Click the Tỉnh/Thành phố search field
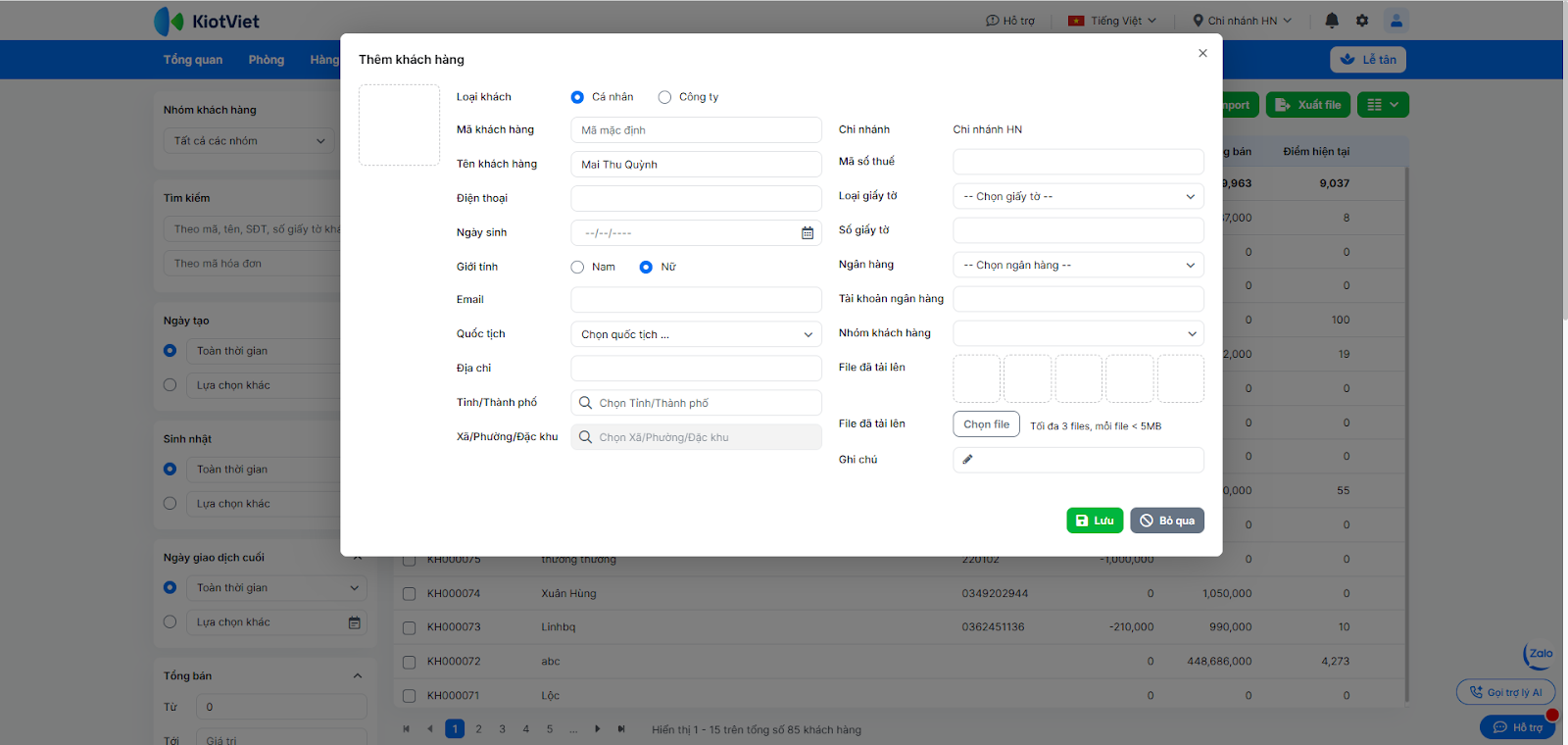The height and width of the screenshot is (745, 1568). [x=696, y=403]
